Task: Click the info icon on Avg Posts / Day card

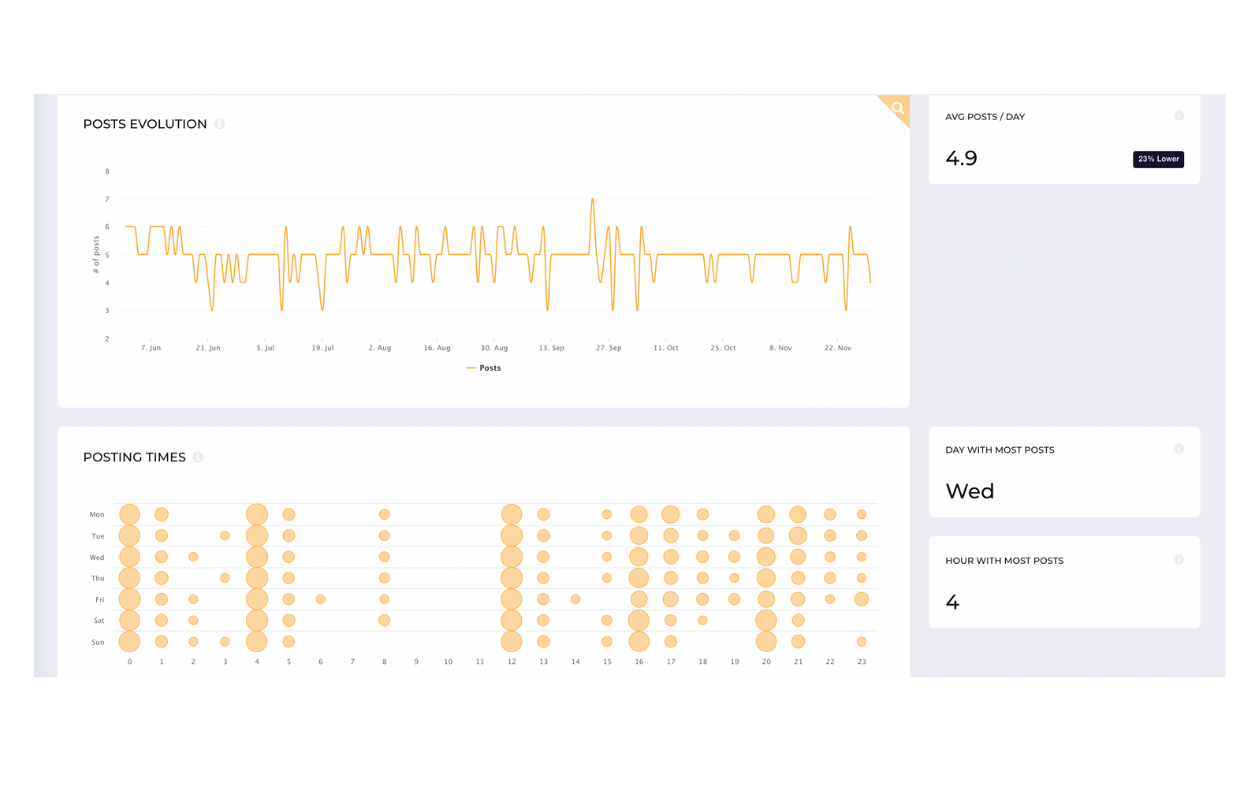Action: click(x=1179, y=116)
